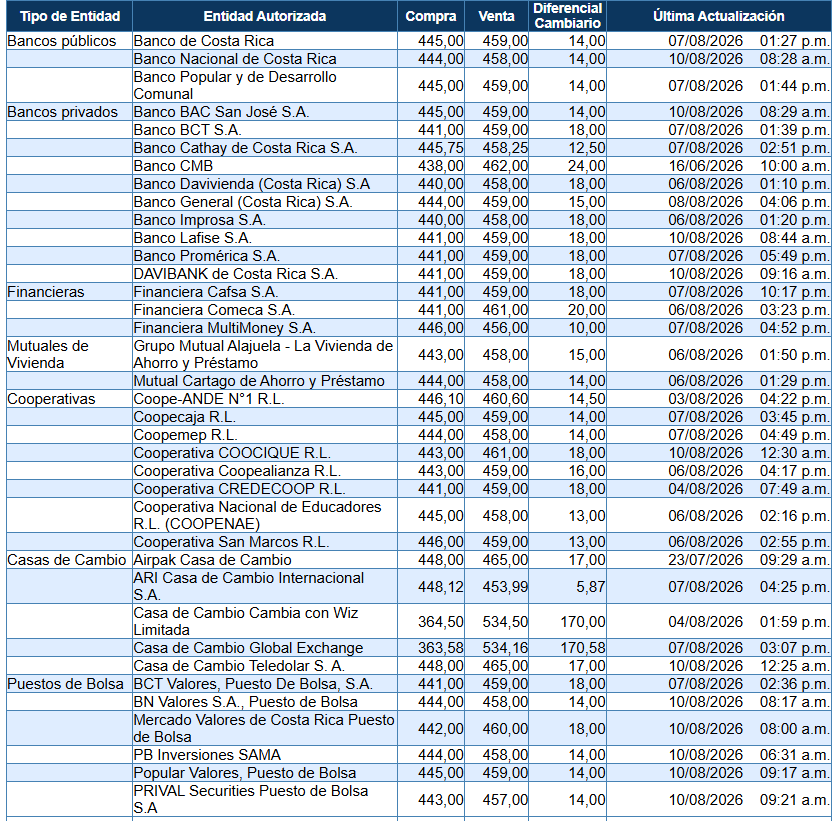Select Casa de Cambio Global Exchange
The image size is (837, 821).
click(x=248, y=648)
